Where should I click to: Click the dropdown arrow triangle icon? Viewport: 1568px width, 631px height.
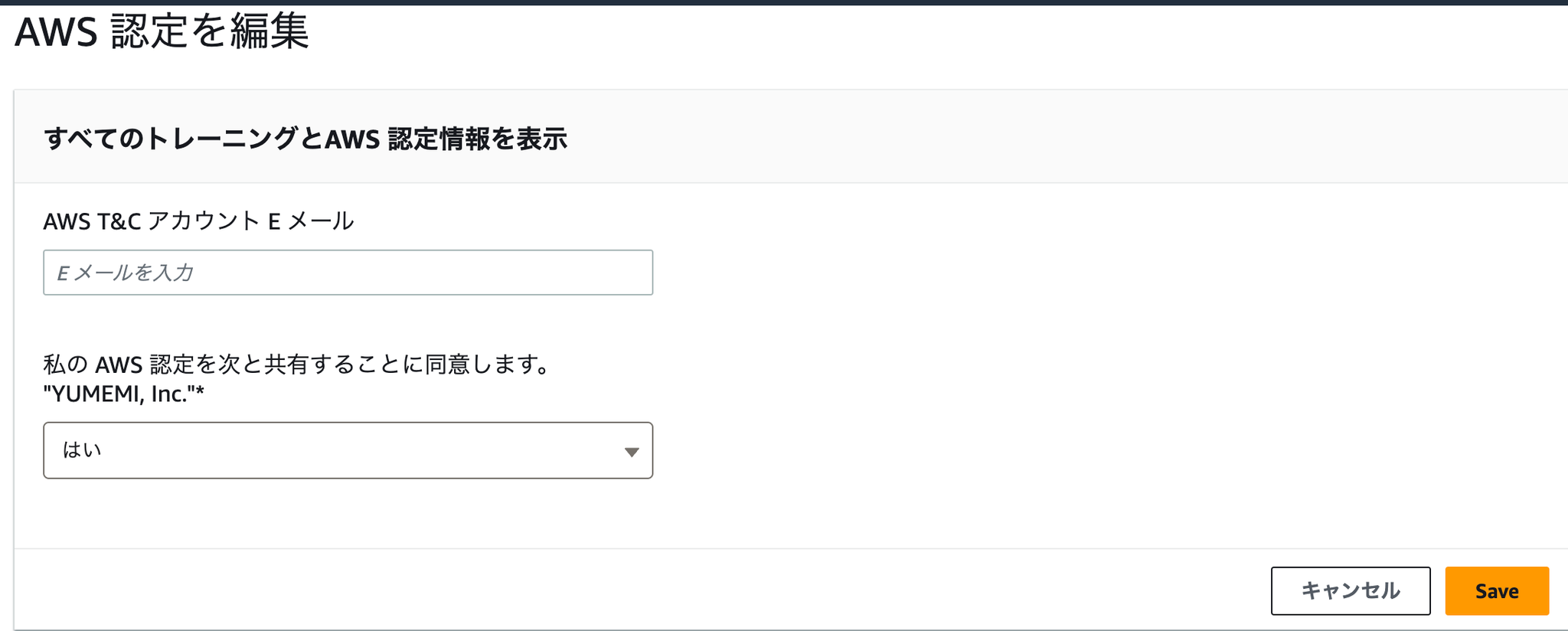point(632,452)
